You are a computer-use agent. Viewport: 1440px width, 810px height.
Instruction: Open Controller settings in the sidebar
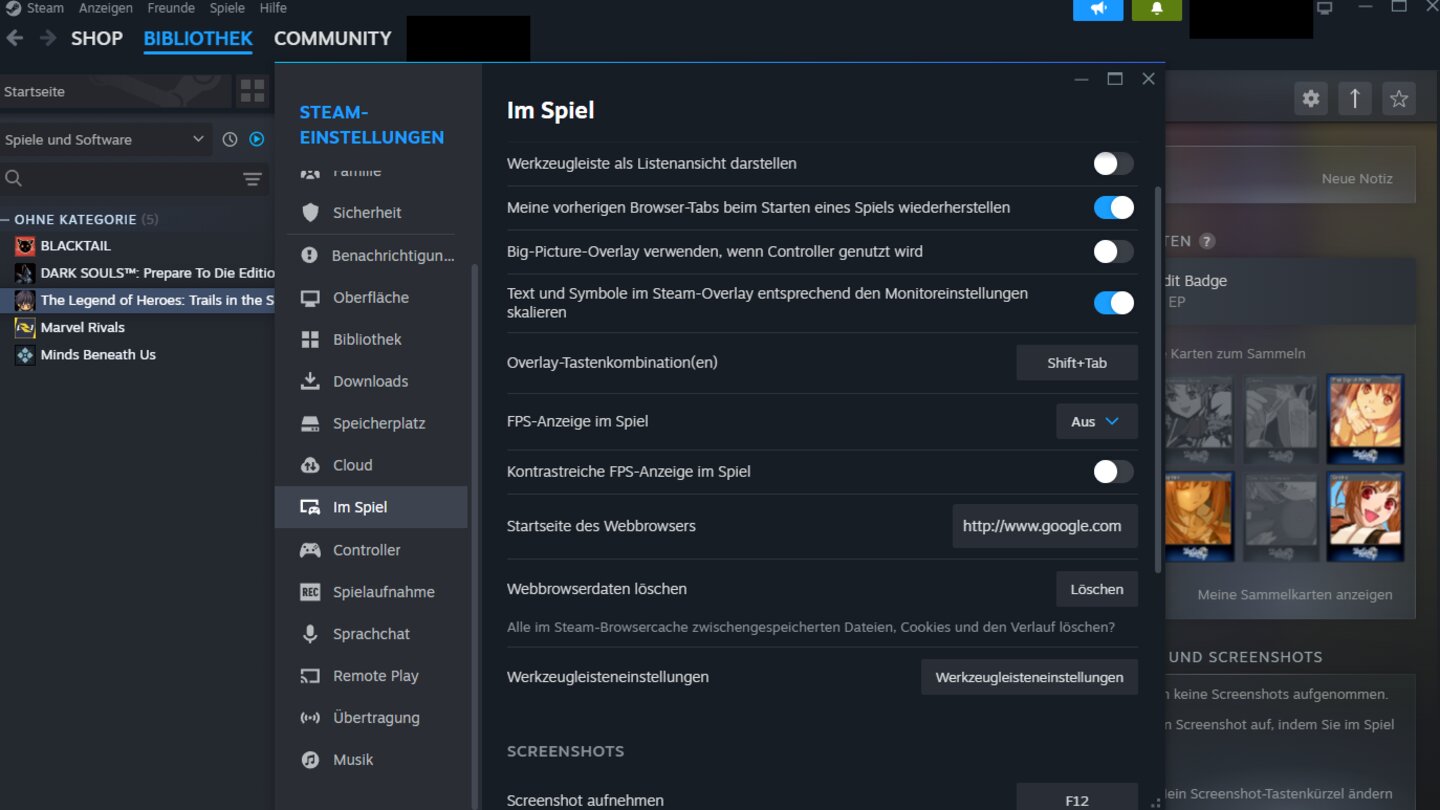312,549
